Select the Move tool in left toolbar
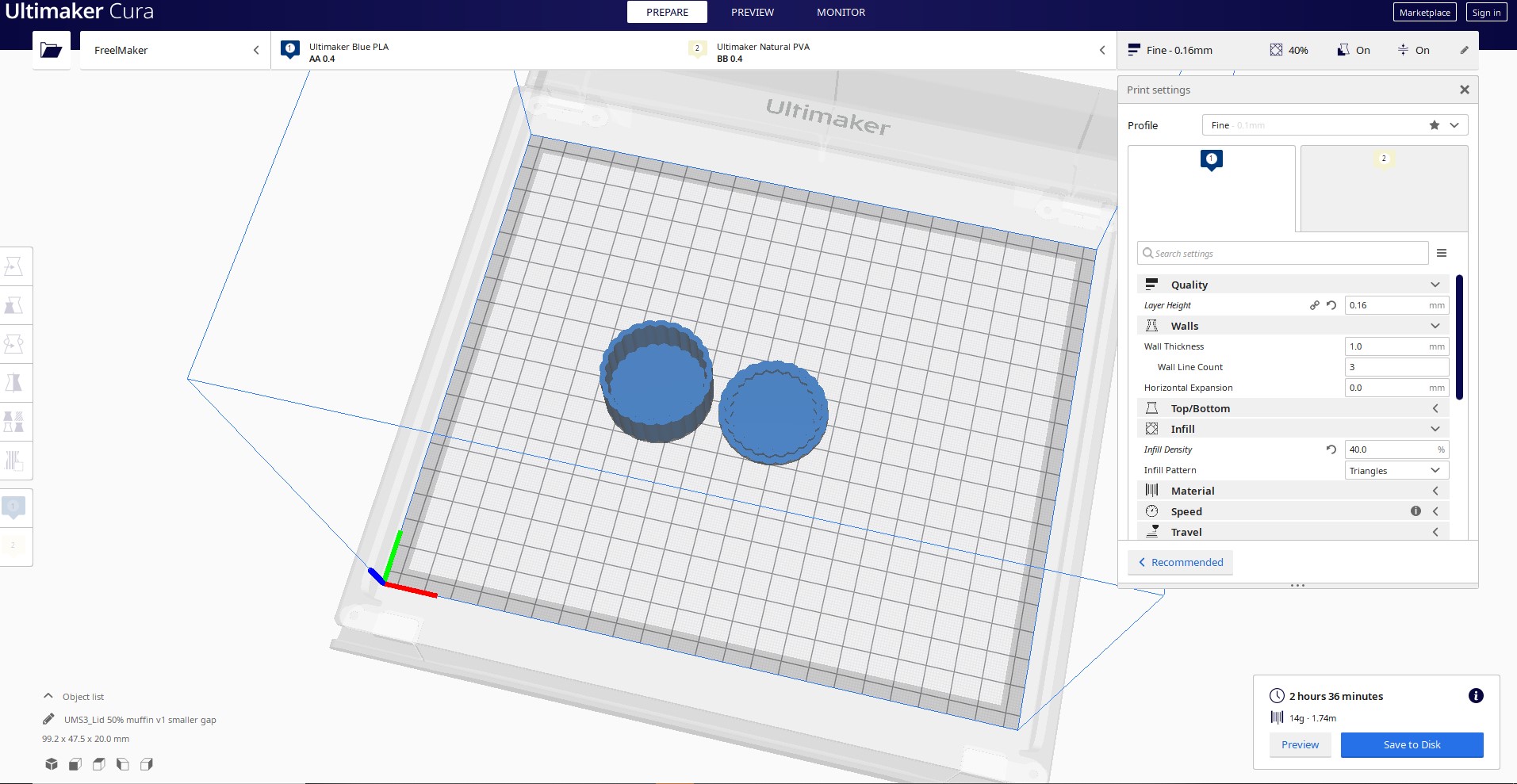 (x=14, y=266)
